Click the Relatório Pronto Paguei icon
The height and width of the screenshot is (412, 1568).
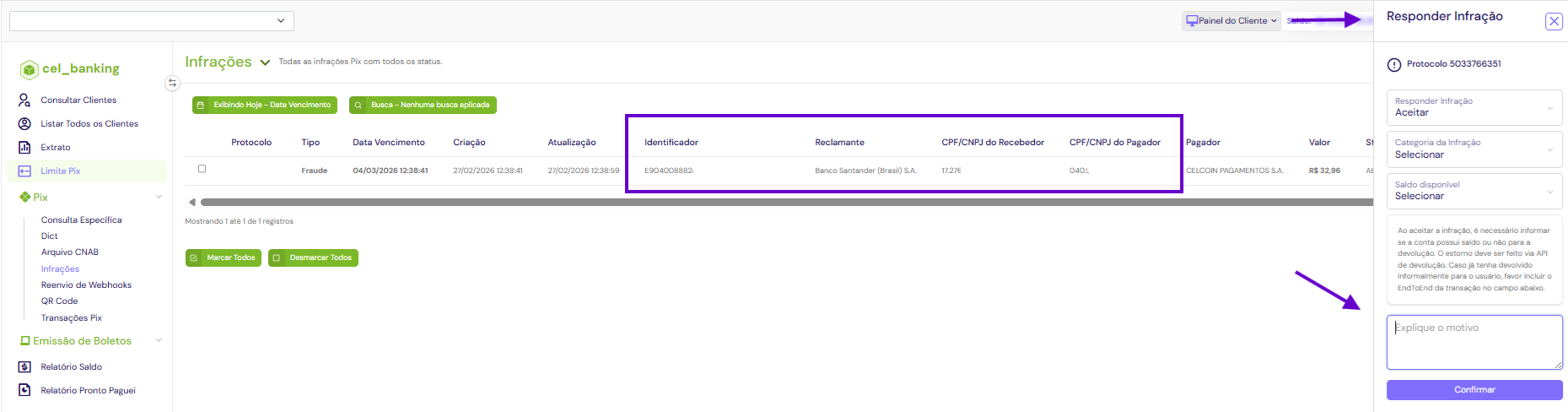click(24, 390)
